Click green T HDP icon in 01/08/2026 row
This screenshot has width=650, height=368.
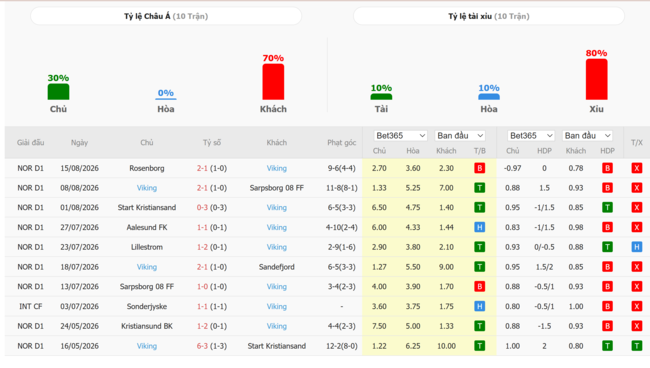tap(607, 208)
